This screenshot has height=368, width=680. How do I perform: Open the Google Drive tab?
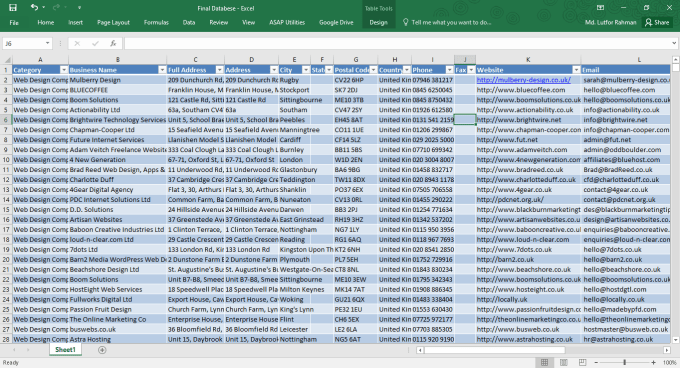(336, 23)
